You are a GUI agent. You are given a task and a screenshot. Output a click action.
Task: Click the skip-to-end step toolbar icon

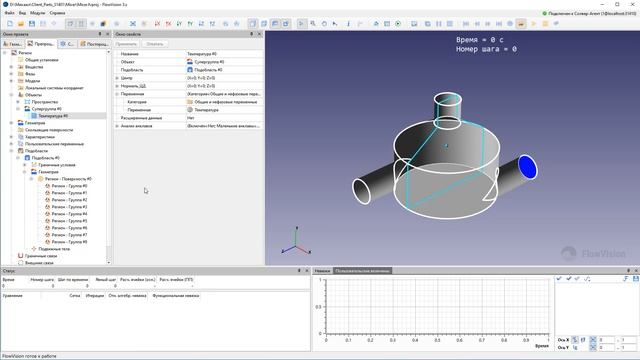click(x=499, y=24)
